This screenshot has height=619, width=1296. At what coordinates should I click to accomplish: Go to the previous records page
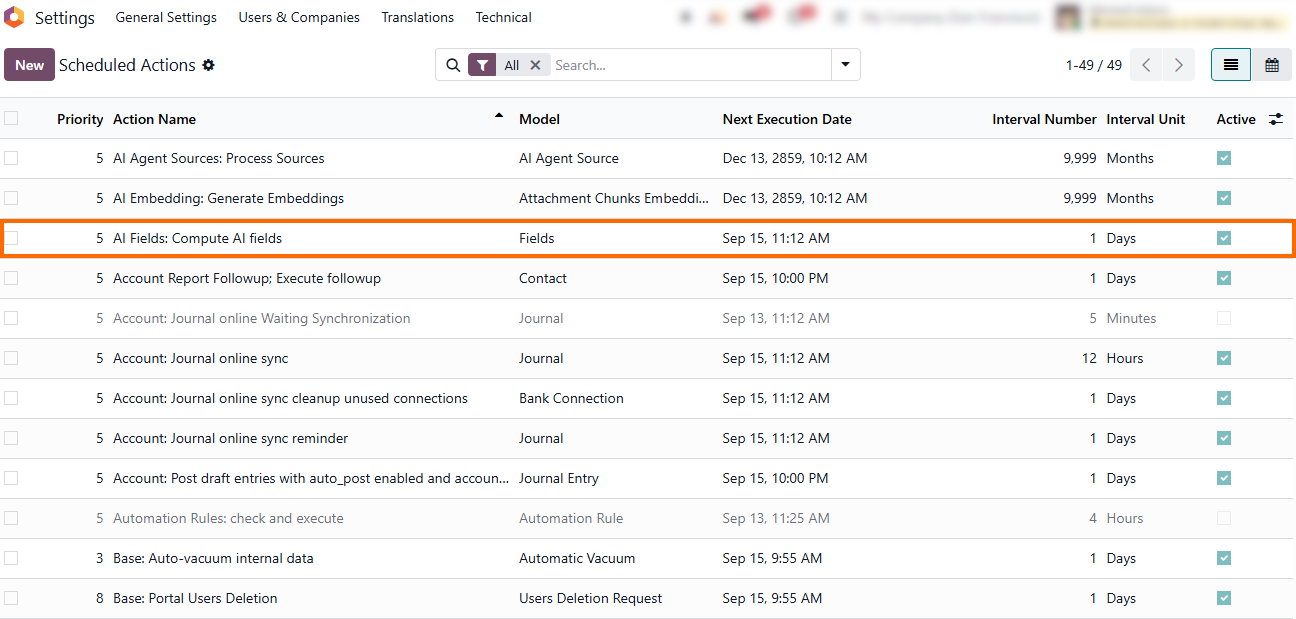point(1146,65)
